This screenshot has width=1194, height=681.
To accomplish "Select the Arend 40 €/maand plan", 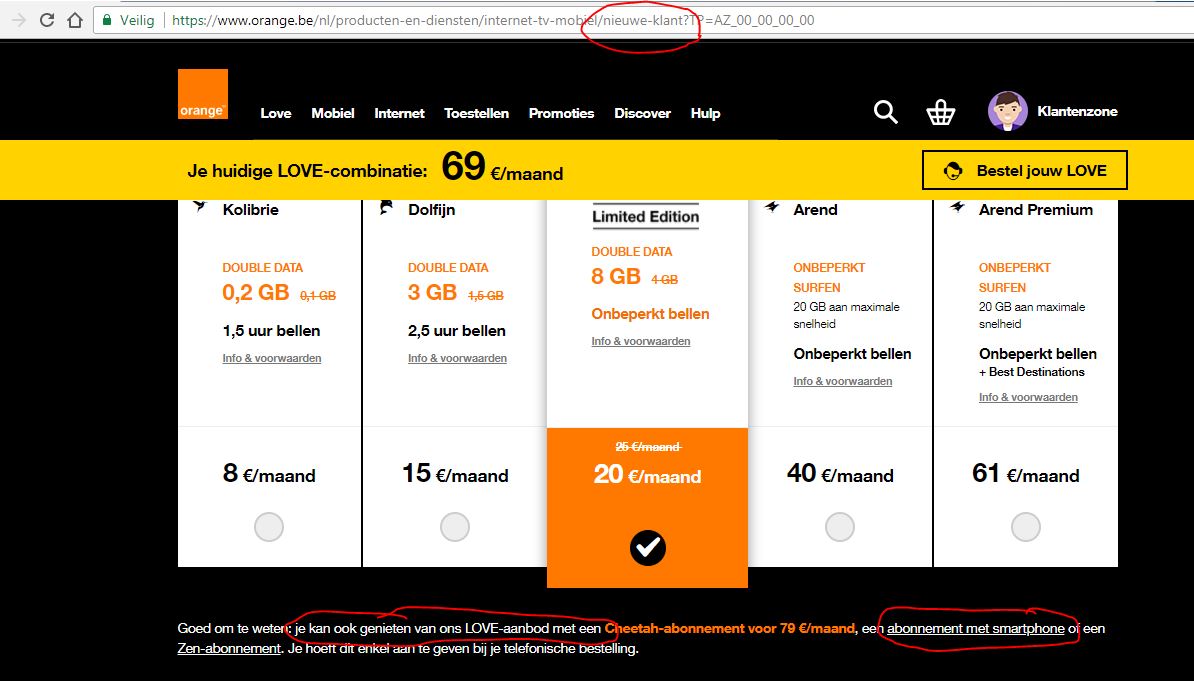I will tap(840, 527).
